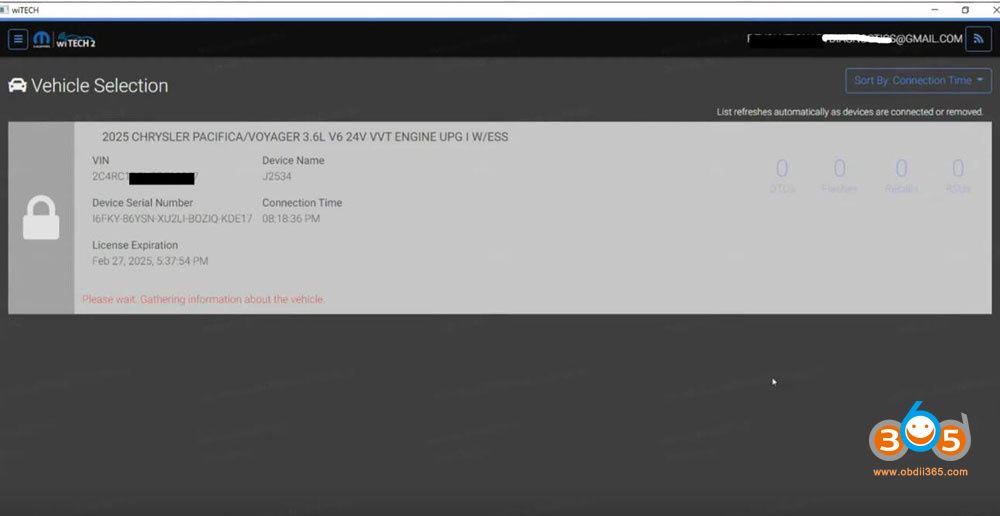Click the Device Name label
This screenshot has height=516, width=1000.
(293, 161)
